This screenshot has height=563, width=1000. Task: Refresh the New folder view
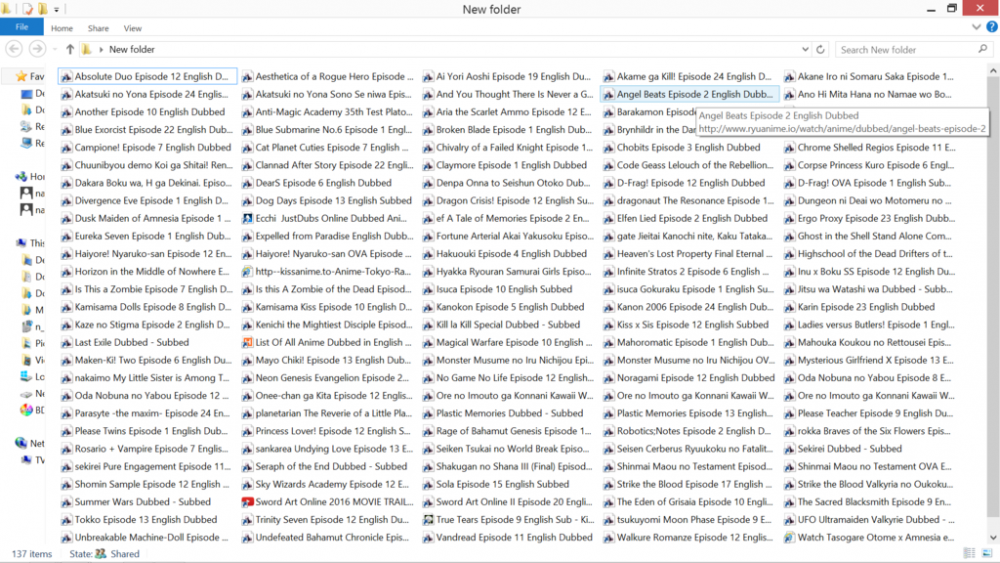[820, 49]
